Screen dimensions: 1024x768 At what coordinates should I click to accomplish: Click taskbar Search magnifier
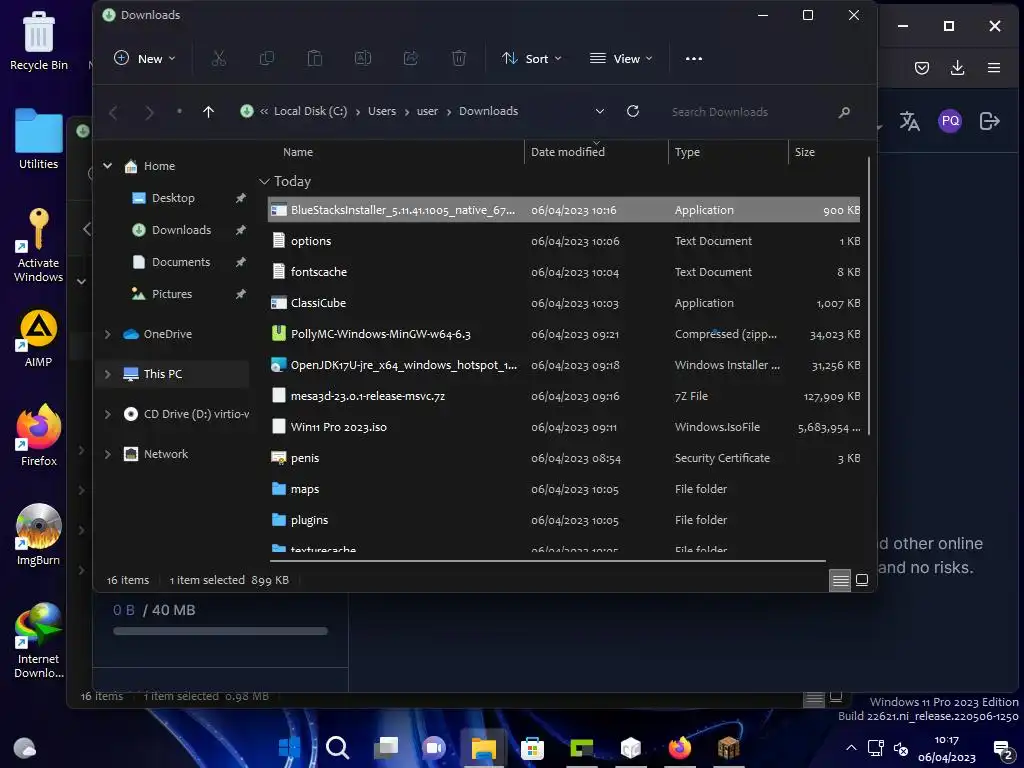click(338, 747)
